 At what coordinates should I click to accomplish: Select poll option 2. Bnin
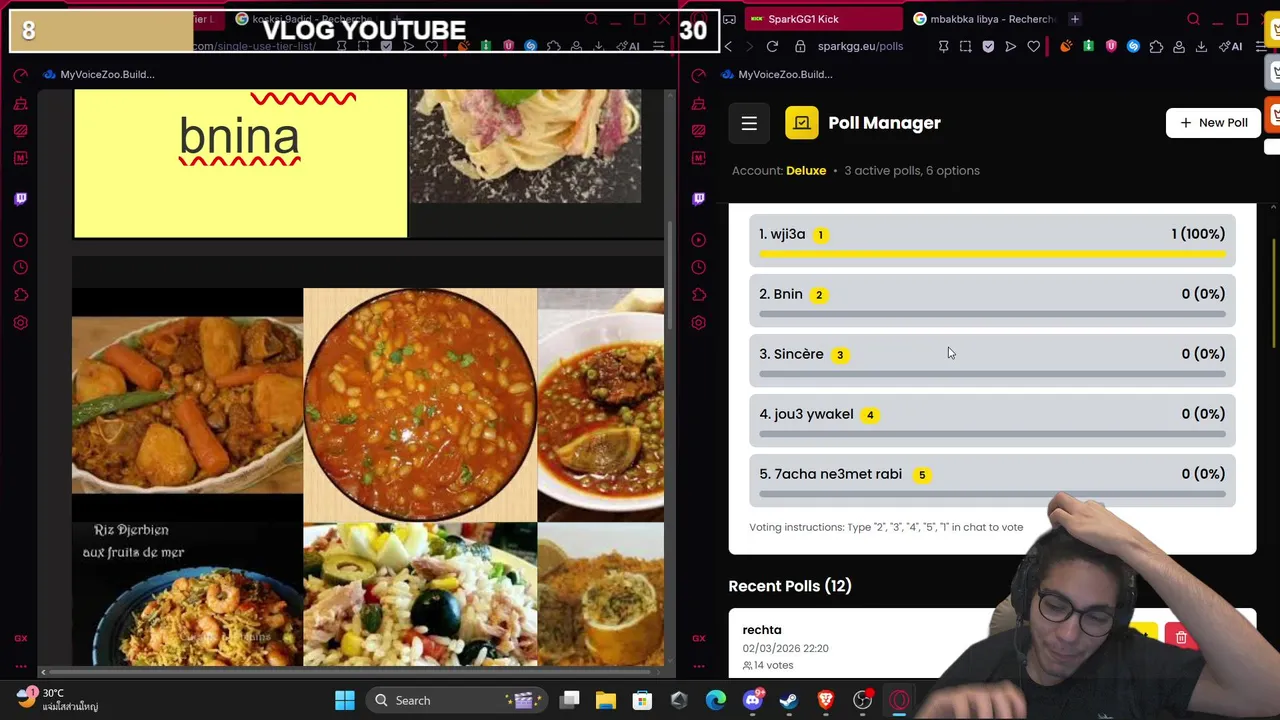pos(992,299)
